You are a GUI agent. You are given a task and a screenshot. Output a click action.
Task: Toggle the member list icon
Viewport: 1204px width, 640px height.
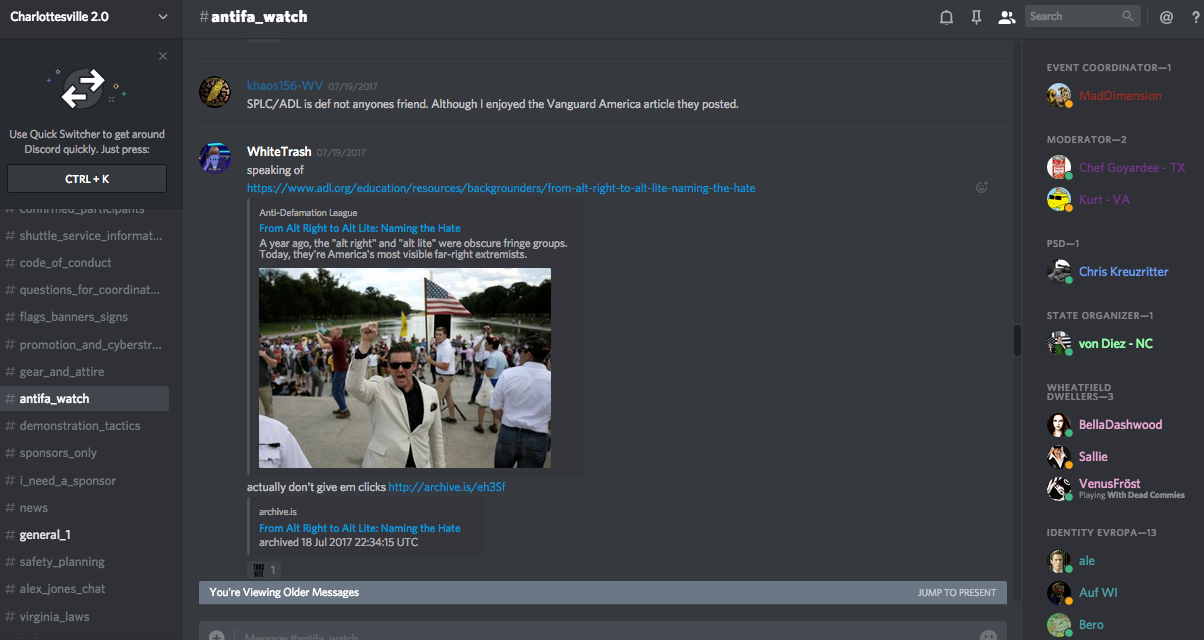tap(1006, 17)
